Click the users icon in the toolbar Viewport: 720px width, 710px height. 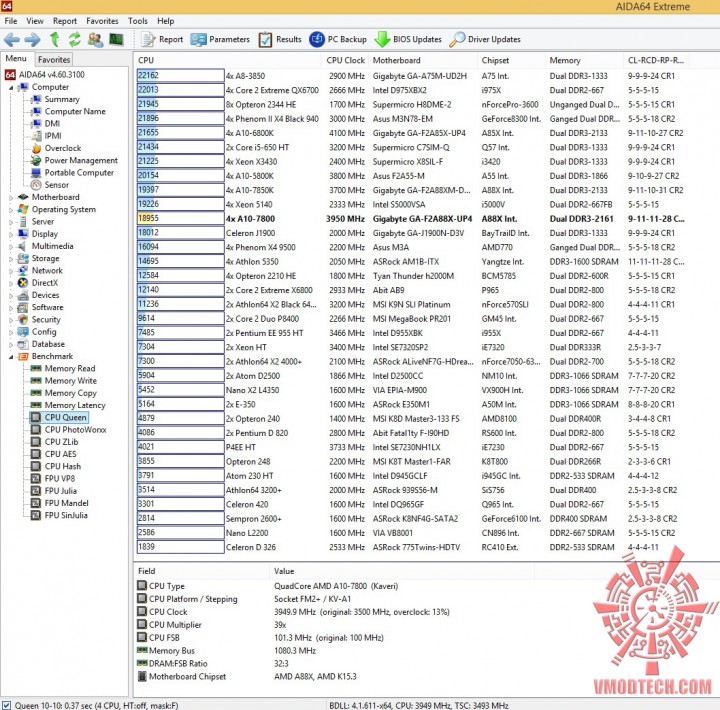pyautogui.click(x=95, y=39)
